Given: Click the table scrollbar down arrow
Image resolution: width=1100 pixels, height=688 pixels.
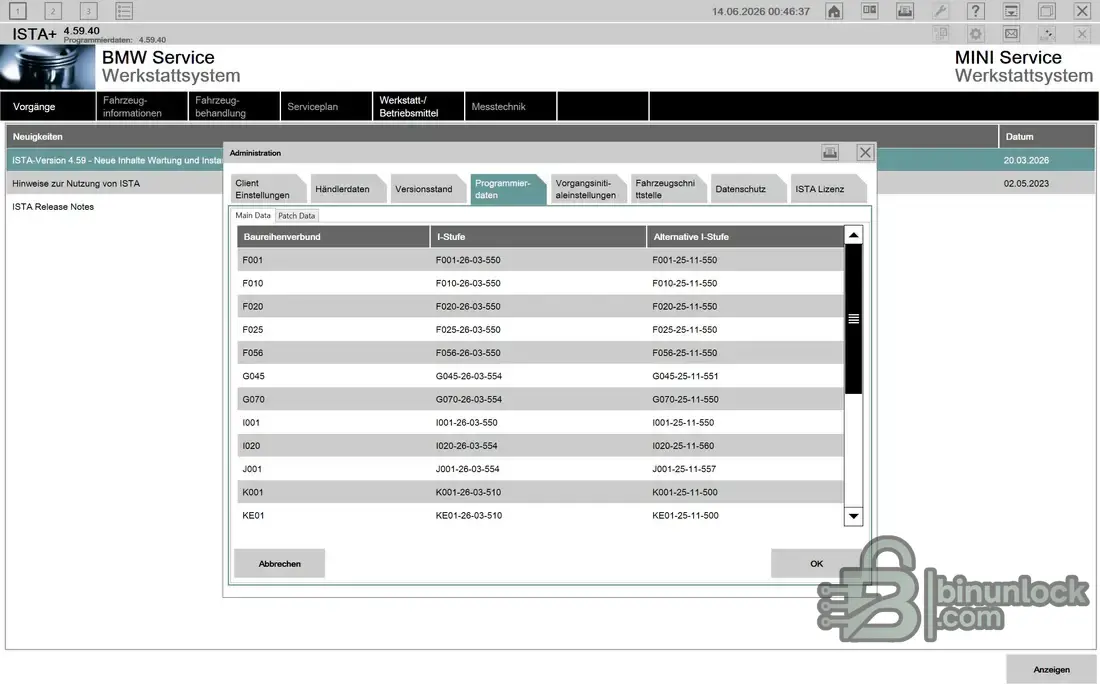Looking at the screenshot, I should pos(853,516).
